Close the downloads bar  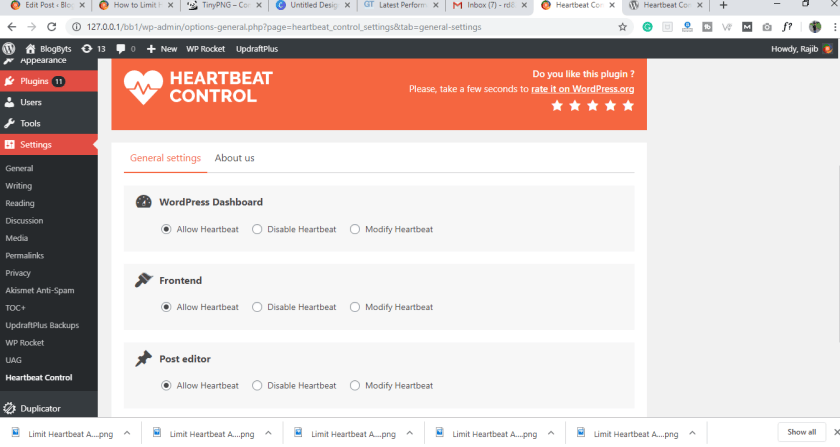click(836, 432)
